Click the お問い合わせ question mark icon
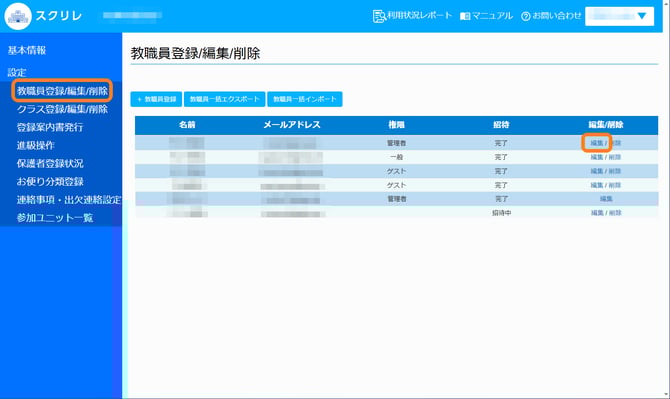Viewport: 670px width, 399px height. [526, 16]
